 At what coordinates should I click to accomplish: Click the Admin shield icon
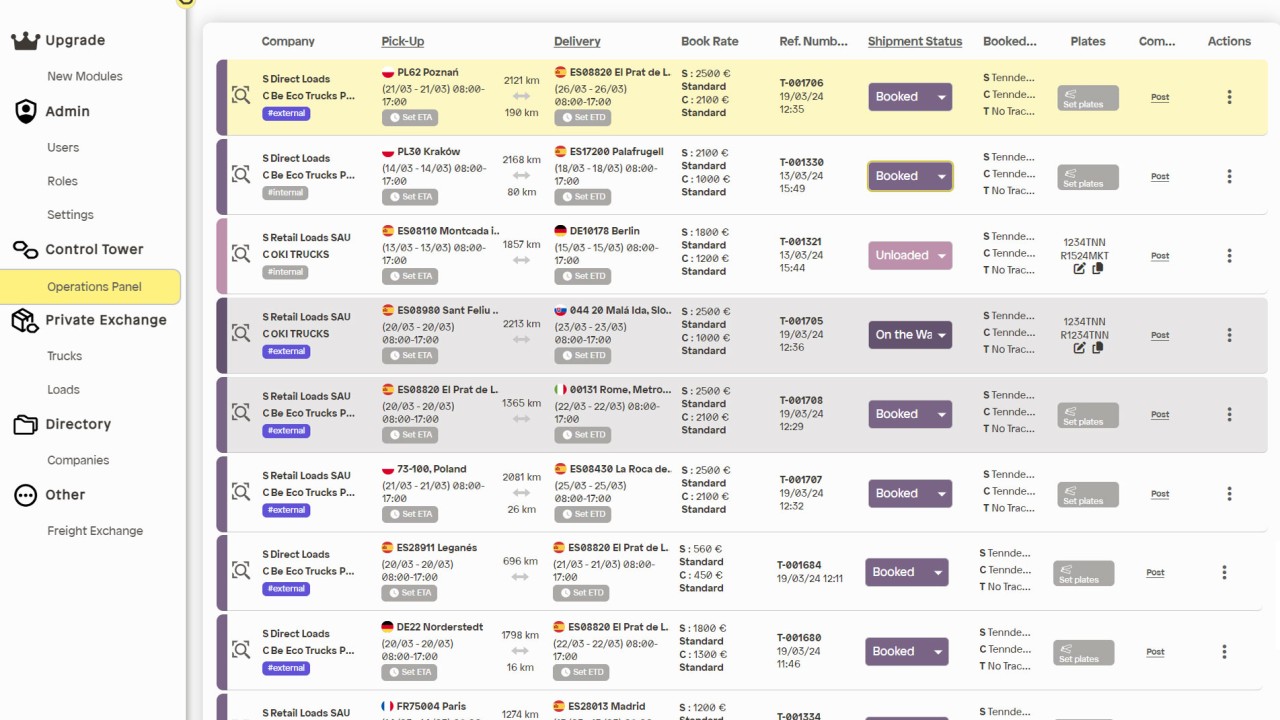point(25,112)
